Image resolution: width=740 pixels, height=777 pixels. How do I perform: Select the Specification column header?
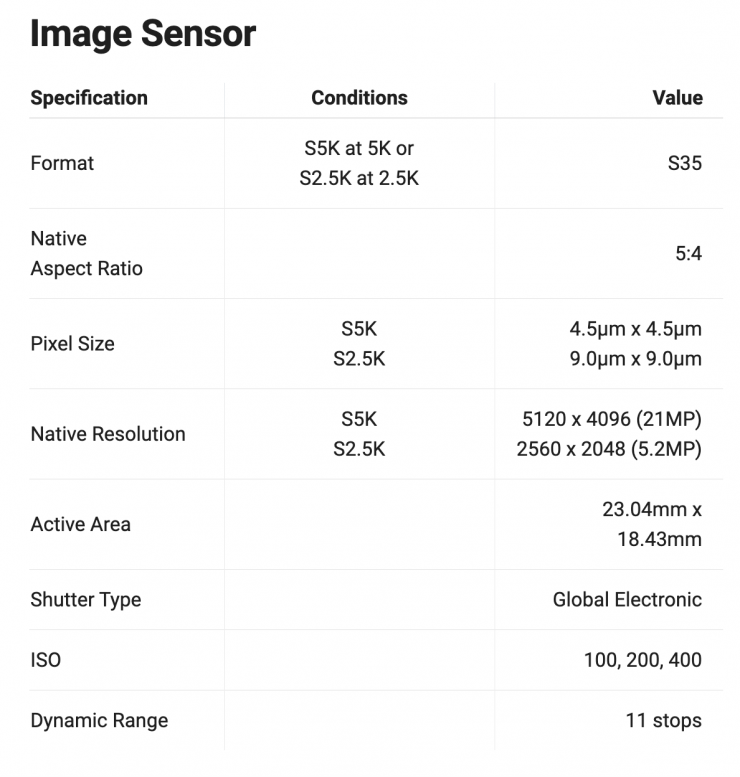pyautogui.click(x=89, y=98)
